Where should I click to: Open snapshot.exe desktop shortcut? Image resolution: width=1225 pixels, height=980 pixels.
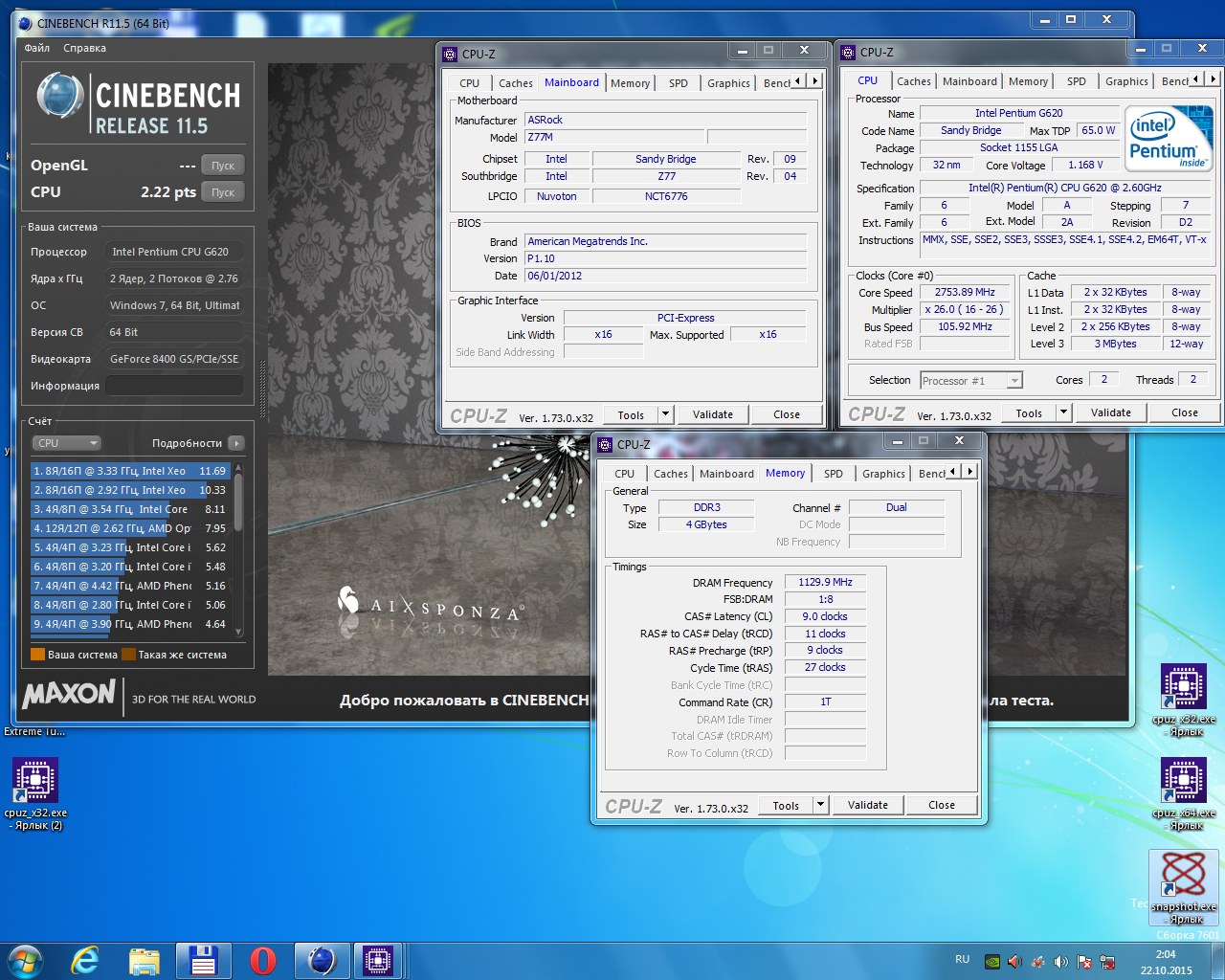tap(1184, 887)
